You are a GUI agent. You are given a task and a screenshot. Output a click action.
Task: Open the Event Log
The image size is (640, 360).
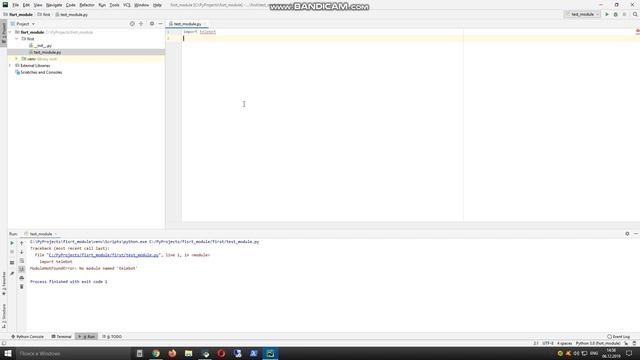pos(619,337)
